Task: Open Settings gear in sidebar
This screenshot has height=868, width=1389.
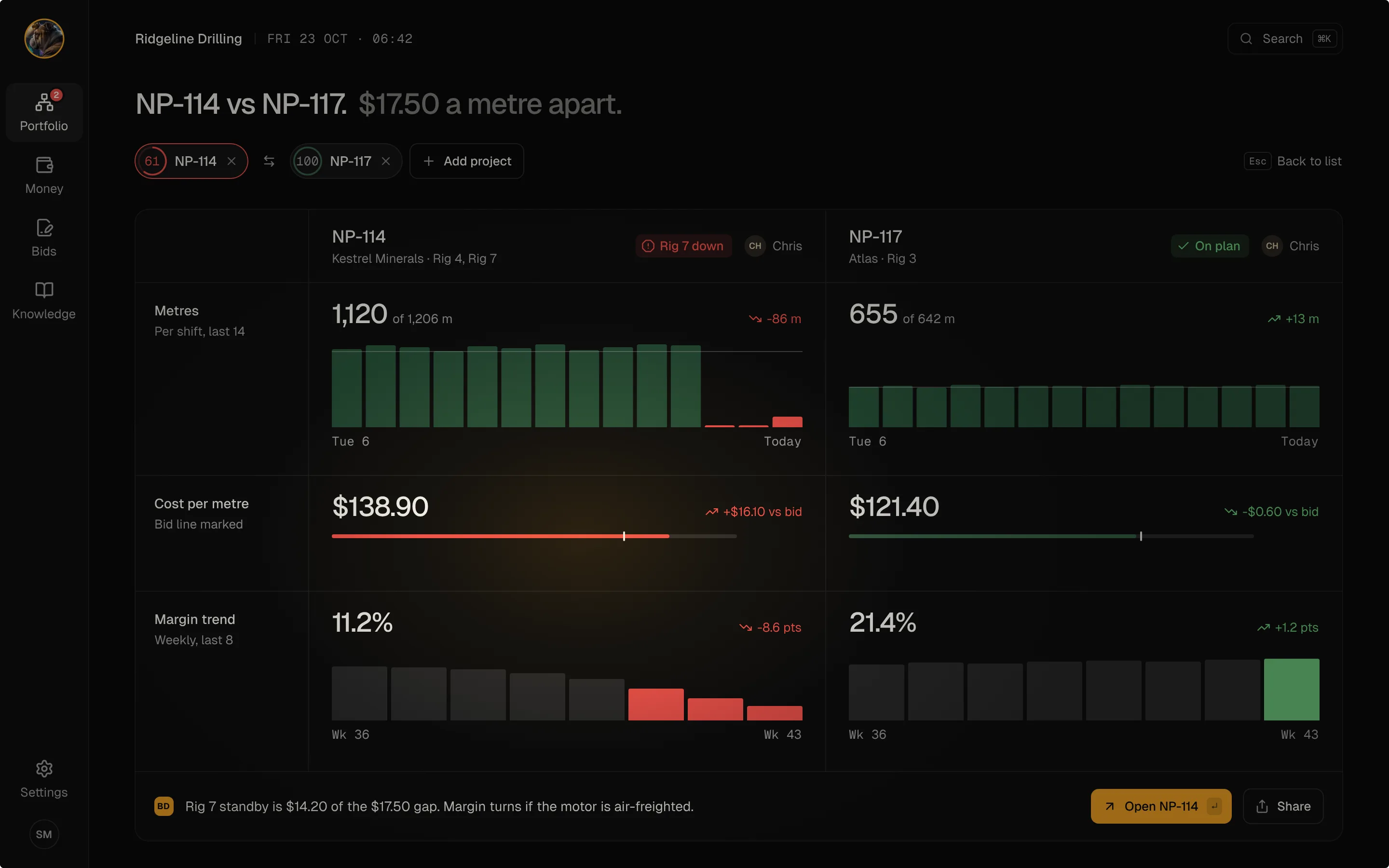Action: pyautogui.click(x=44, y=779)
